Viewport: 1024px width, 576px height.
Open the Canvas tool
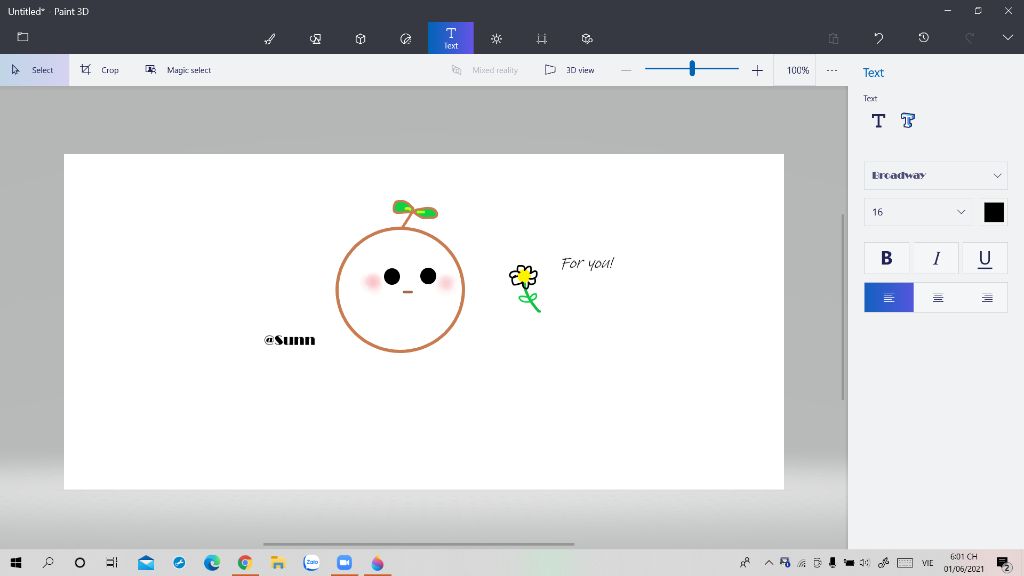[x=541, y=39]
